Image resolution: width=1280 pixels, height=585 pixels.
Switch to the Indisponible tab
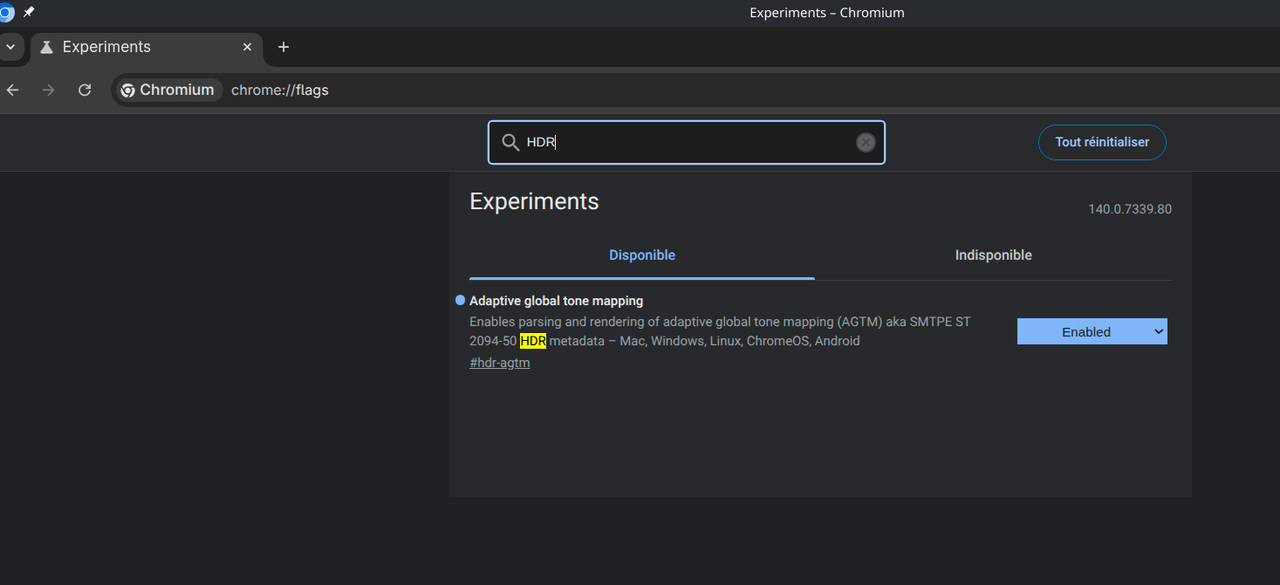pyautogui.click(x=993, y=255)
